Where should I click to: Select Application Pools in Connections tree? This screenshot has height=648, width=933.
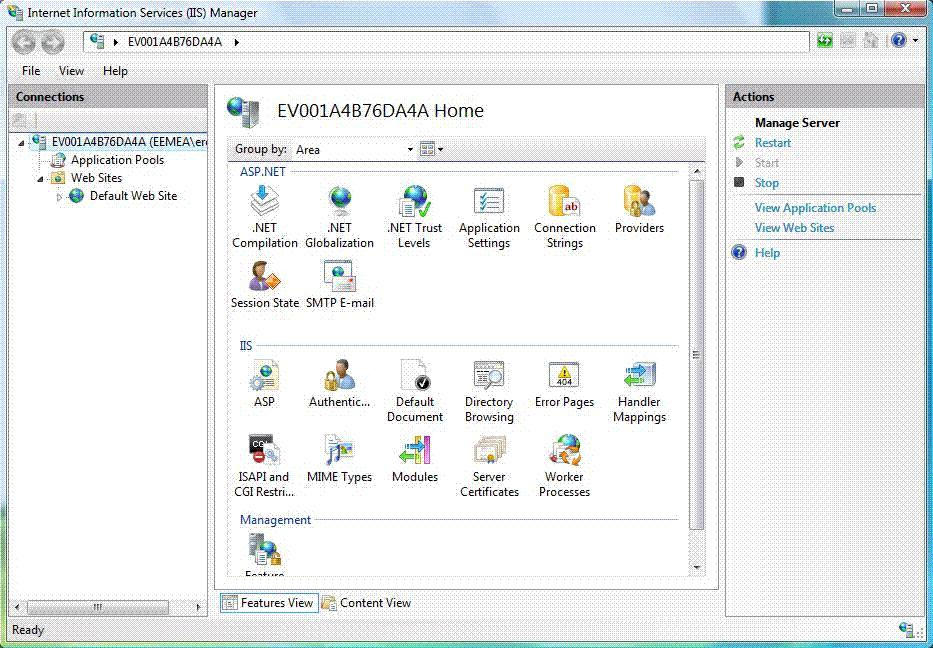pos(117,160)
